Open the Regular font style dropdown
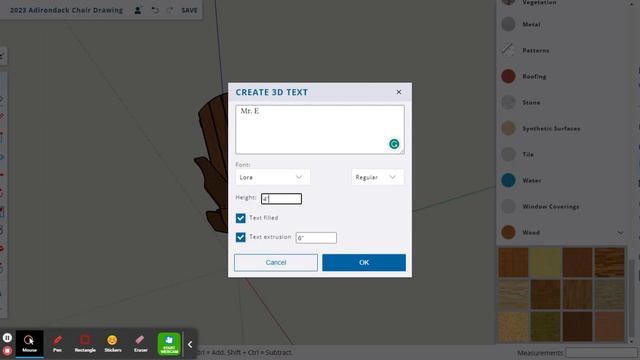 (x=378, y=177)
